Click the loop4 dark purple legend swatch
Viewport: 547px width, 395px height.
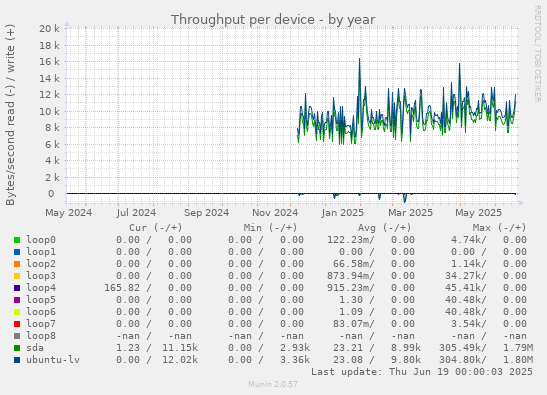17,288
